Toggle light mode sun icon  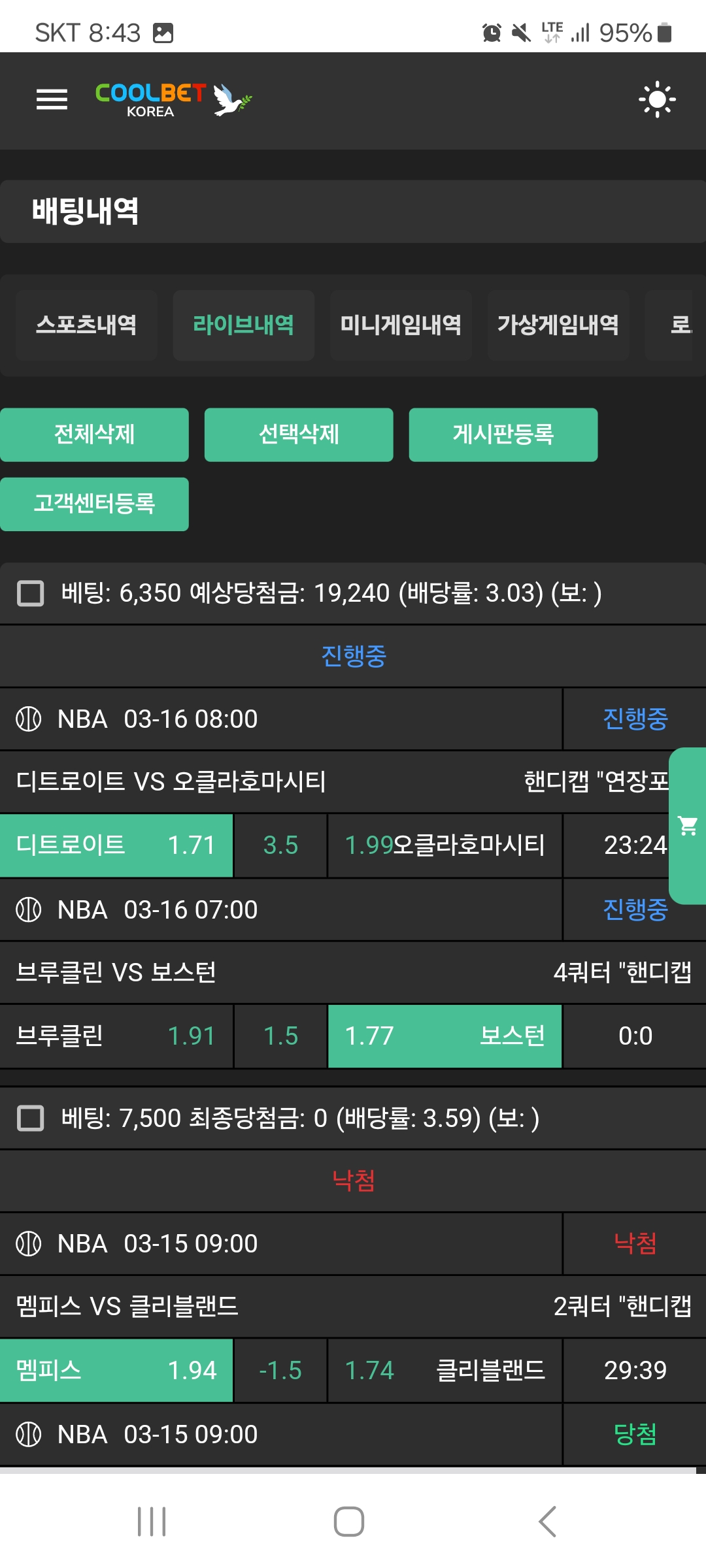(x=657, y=99)
